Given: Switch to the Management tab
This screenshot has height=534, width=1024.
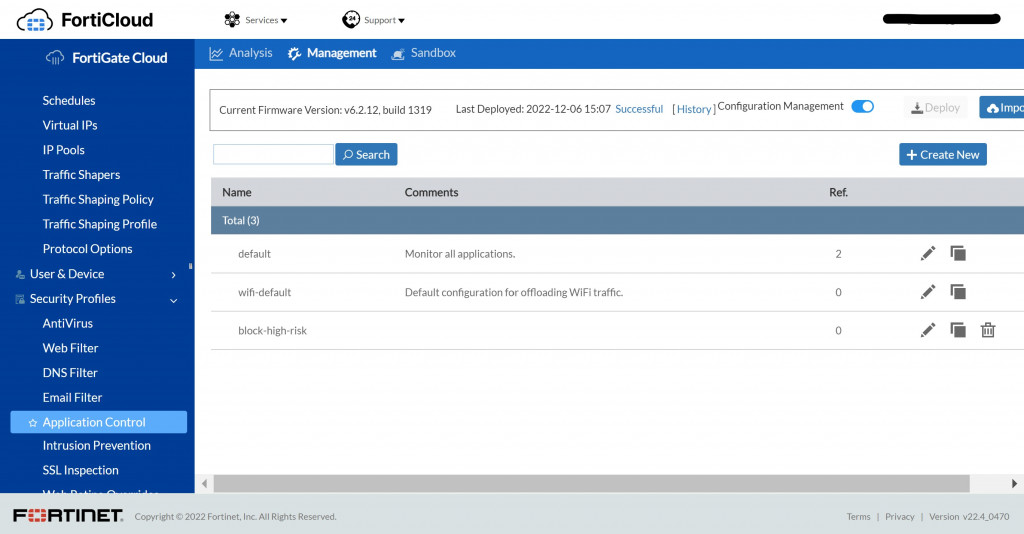Looking at the screenshot, I should [332, 53].
